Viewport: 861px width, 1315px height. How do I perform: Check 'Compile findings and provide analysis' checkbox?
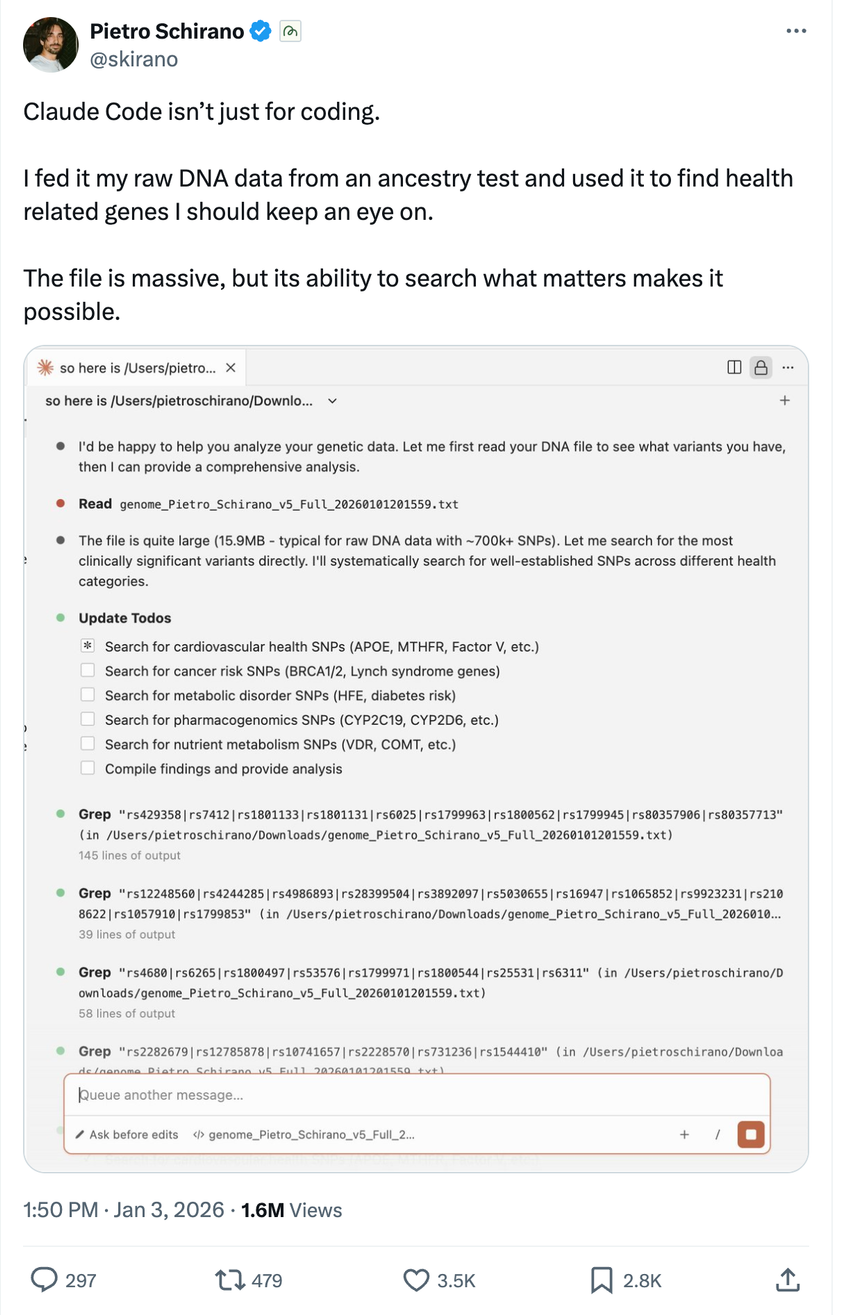coord(88,769)
